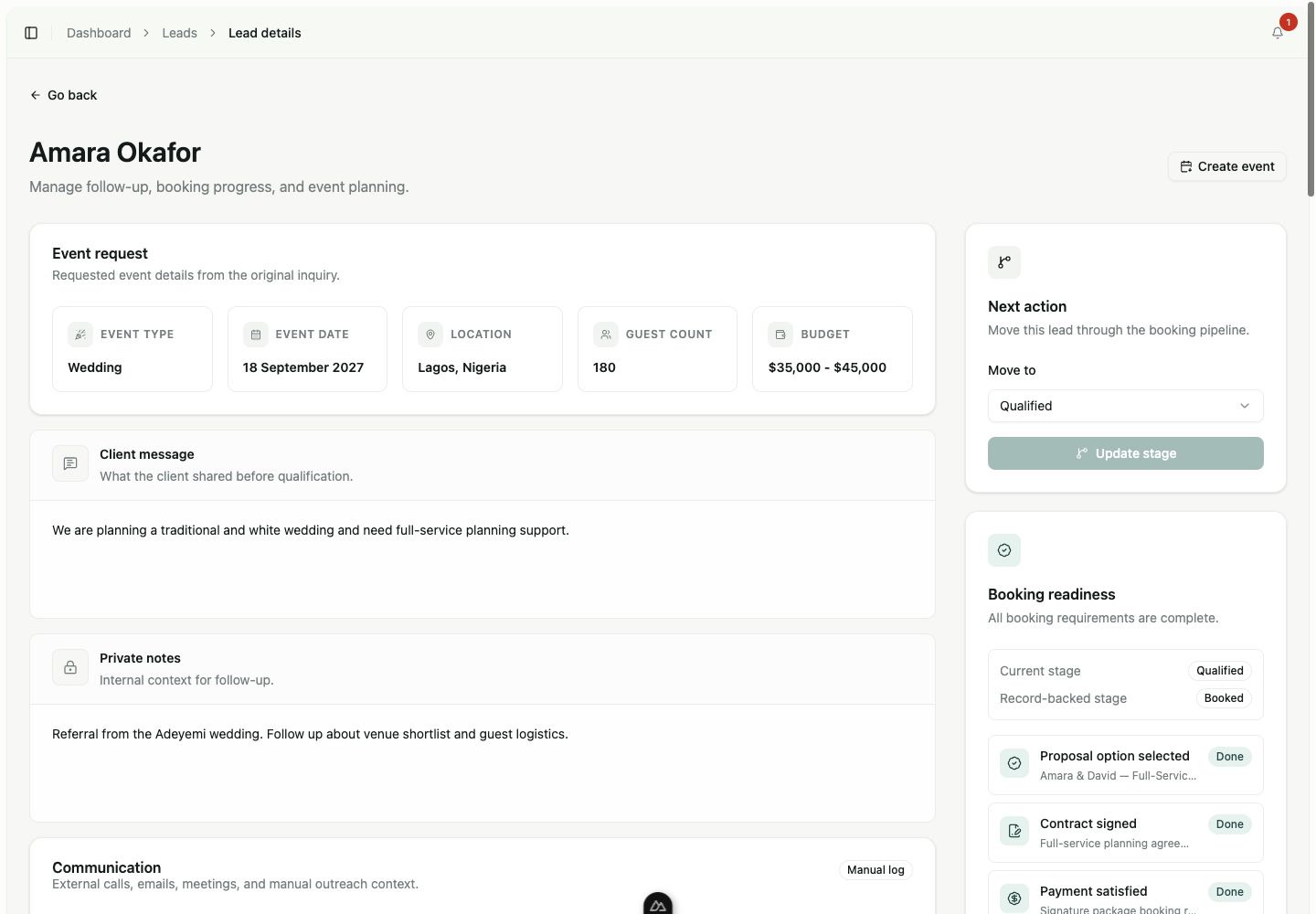This screenshot has width=1316, height=914.
Task: Click the guest count value 180
Action: click(x=605, y=367)
